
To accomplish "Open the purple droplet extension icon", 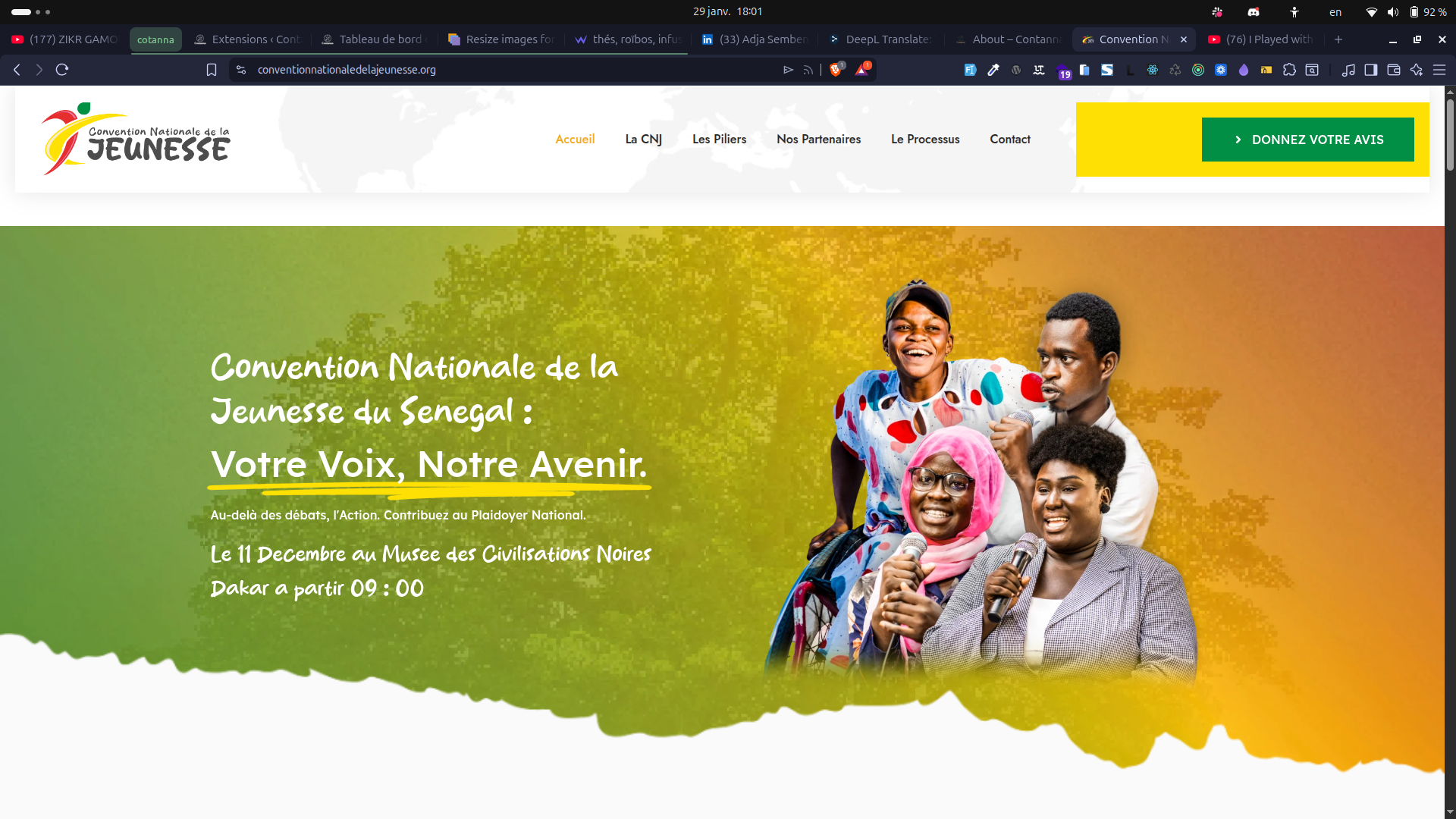I will [1244, 70].
